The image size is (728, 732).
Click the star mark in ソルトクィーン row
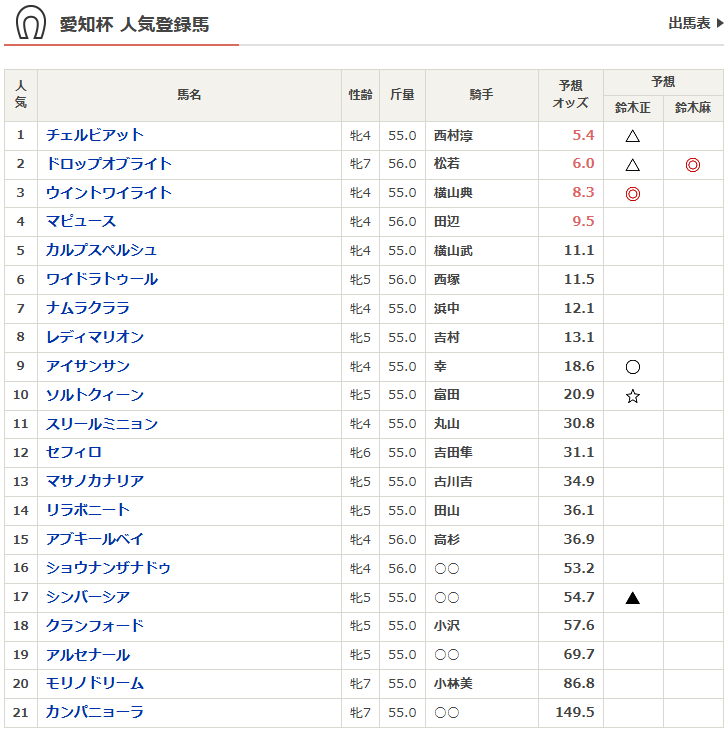point(632,396)
